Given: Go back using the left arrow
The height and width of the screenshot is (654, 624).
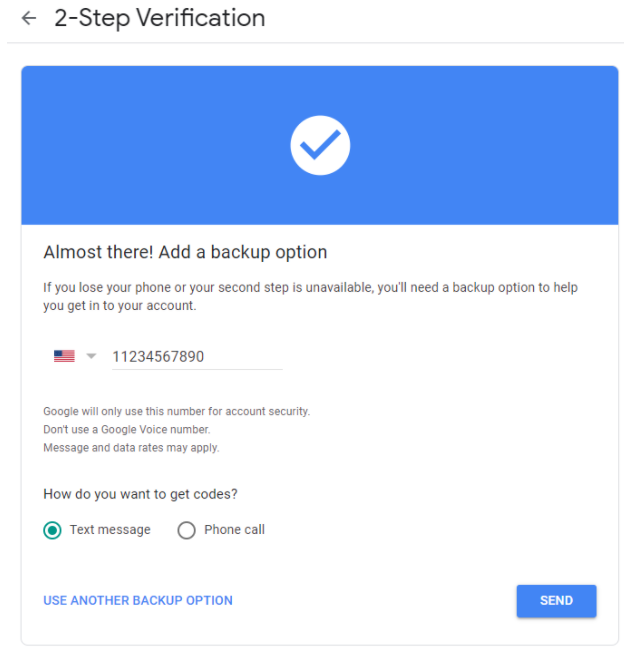Looking at the screenshot, I should coord(29,19).
